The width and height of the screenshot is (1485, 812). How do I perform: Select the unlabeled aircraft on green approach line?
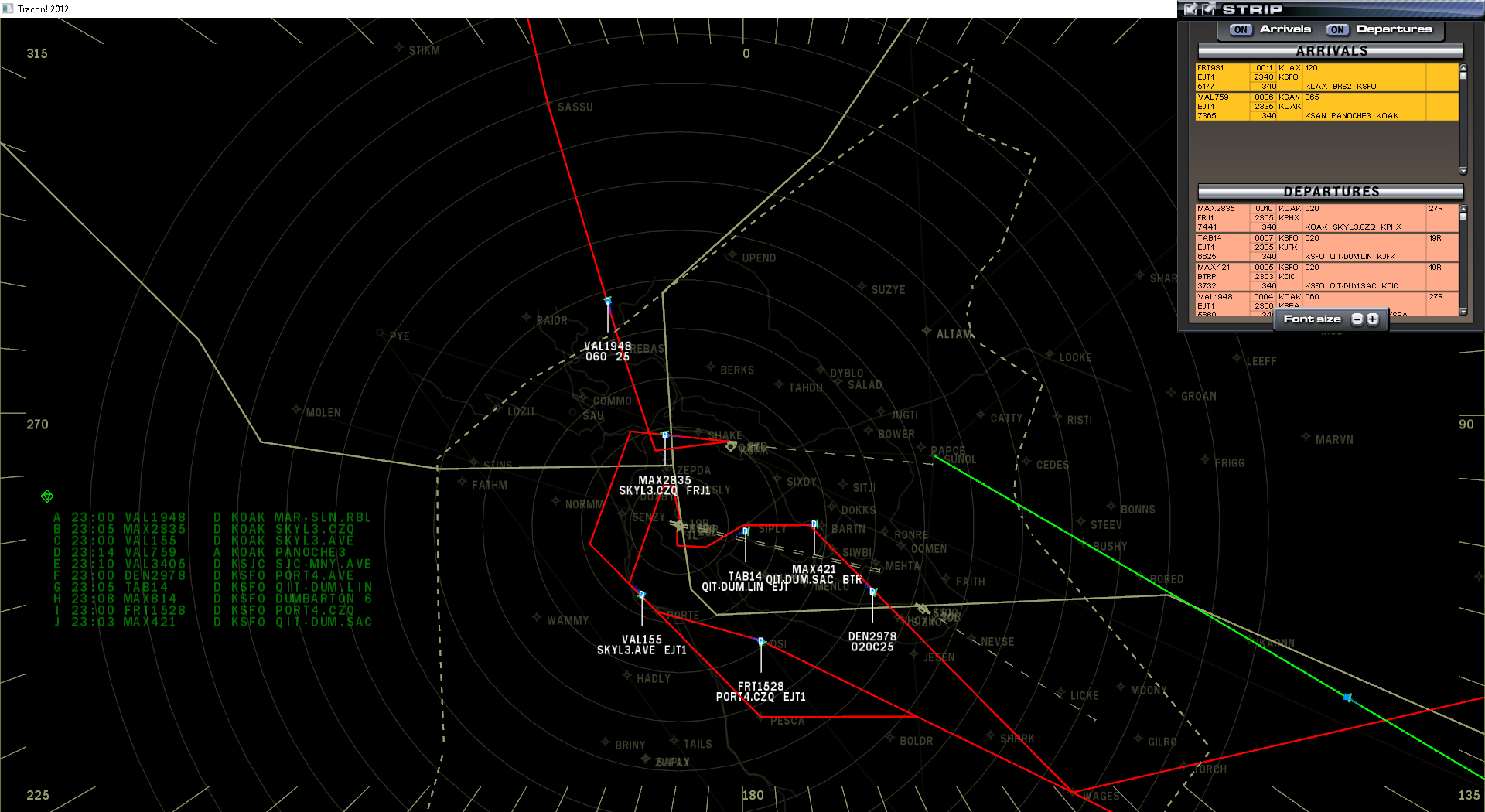[x=1348, y=698]
